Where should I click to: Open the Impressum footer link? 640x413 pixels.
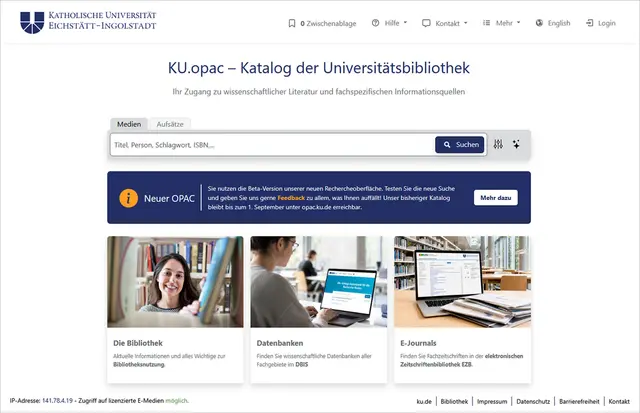492,402
